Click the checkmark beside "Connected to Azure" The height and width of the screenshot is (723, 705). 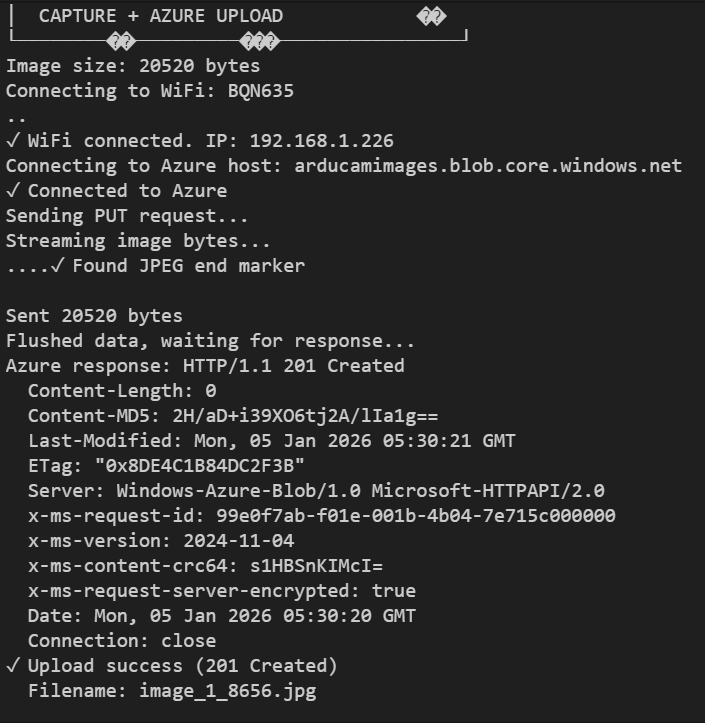point(12,191)
